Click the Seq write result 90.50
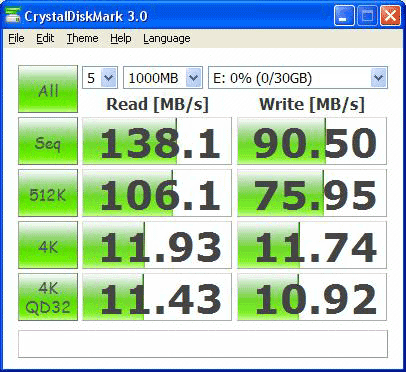Image resolution: width=406 pixels, height=372 pixels. pos(312,141)
